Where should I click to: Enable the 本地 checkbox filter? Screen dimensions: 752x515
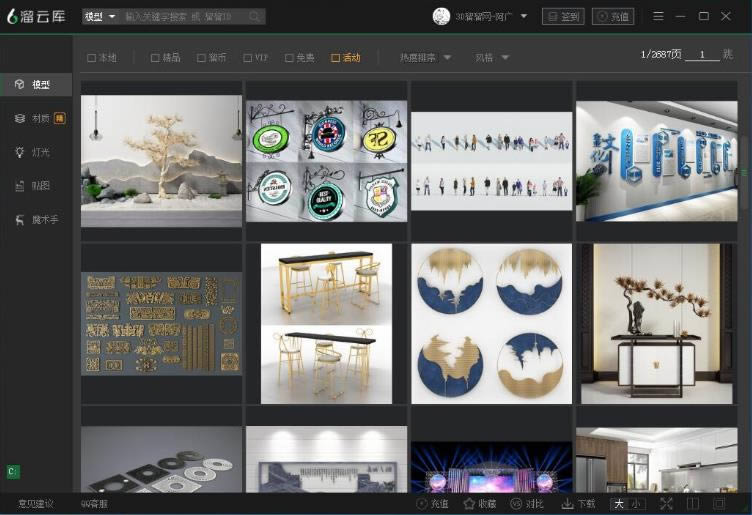(x=92, y=58)
